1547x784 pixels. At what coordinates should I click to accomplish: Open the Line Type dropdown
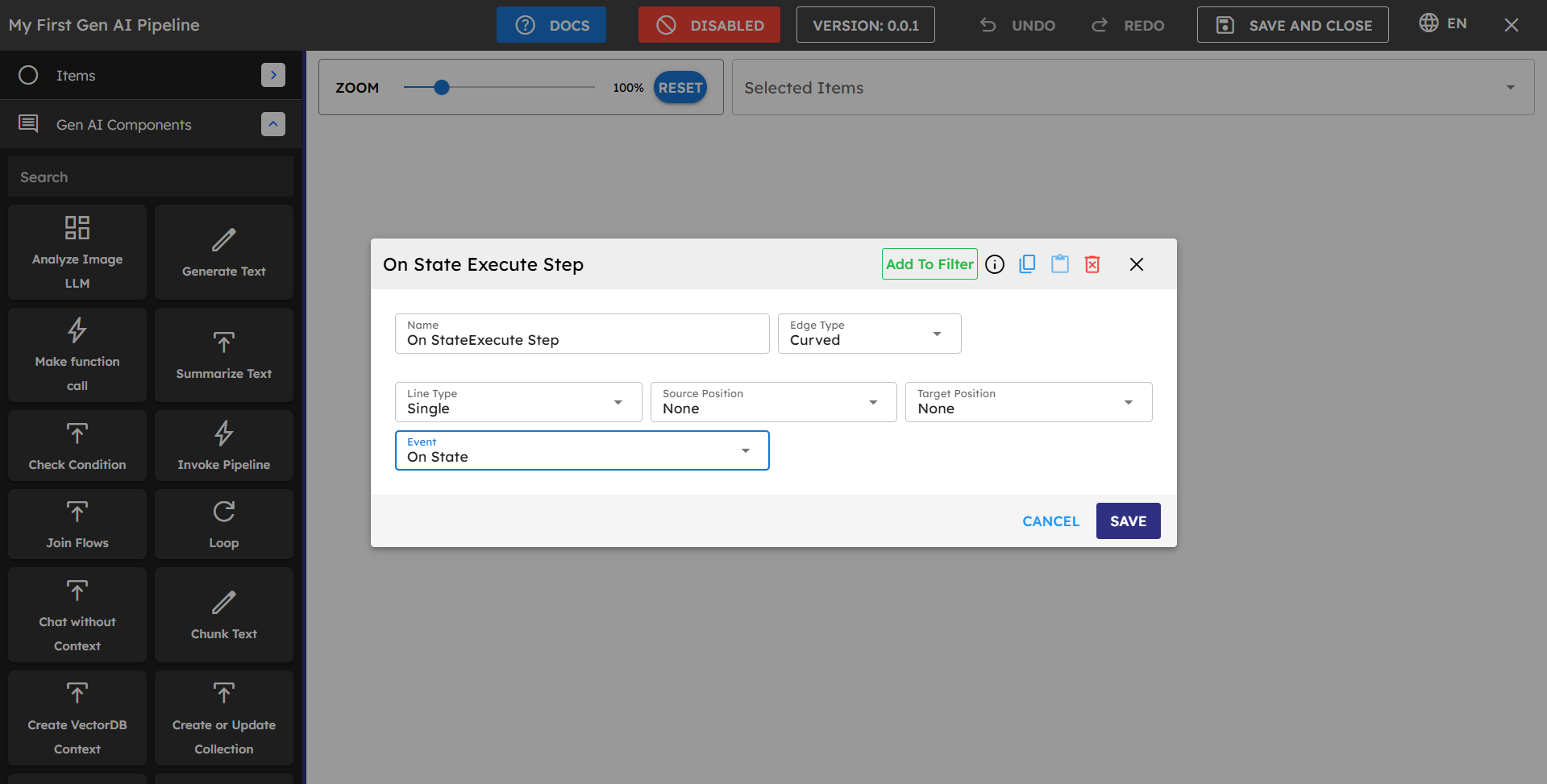pos(518,402)
